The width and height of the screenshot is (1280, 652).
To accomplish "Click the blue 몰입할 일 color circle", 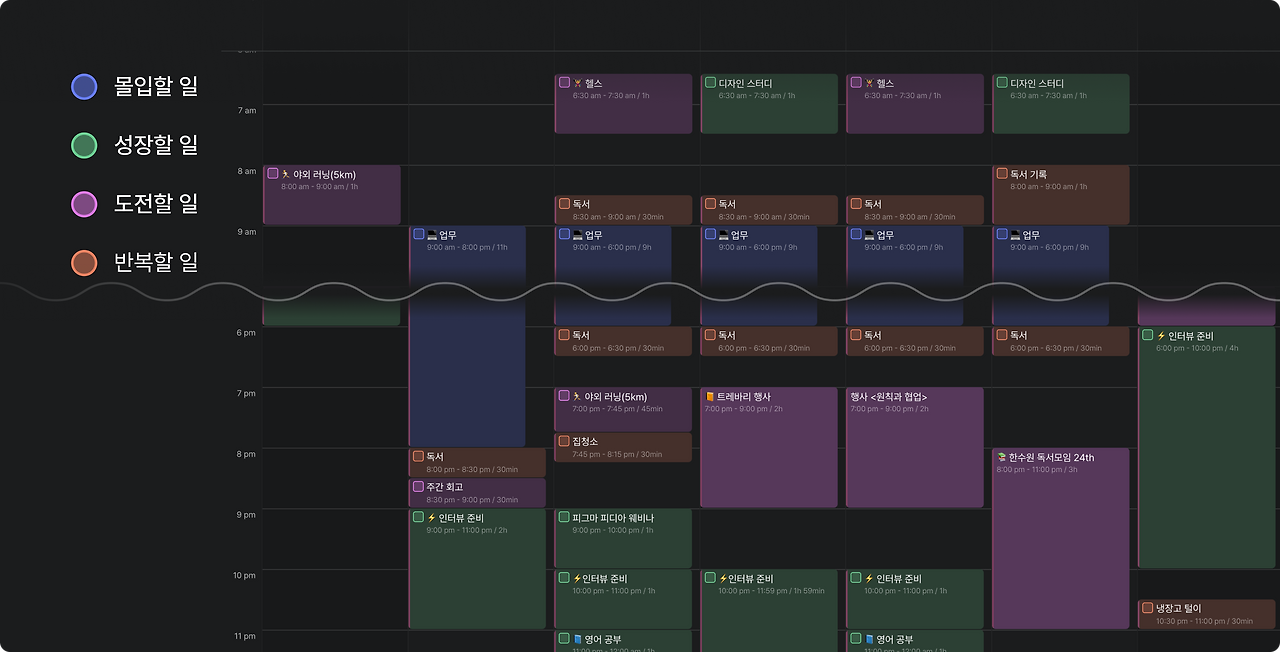I will tap(84, 86).
